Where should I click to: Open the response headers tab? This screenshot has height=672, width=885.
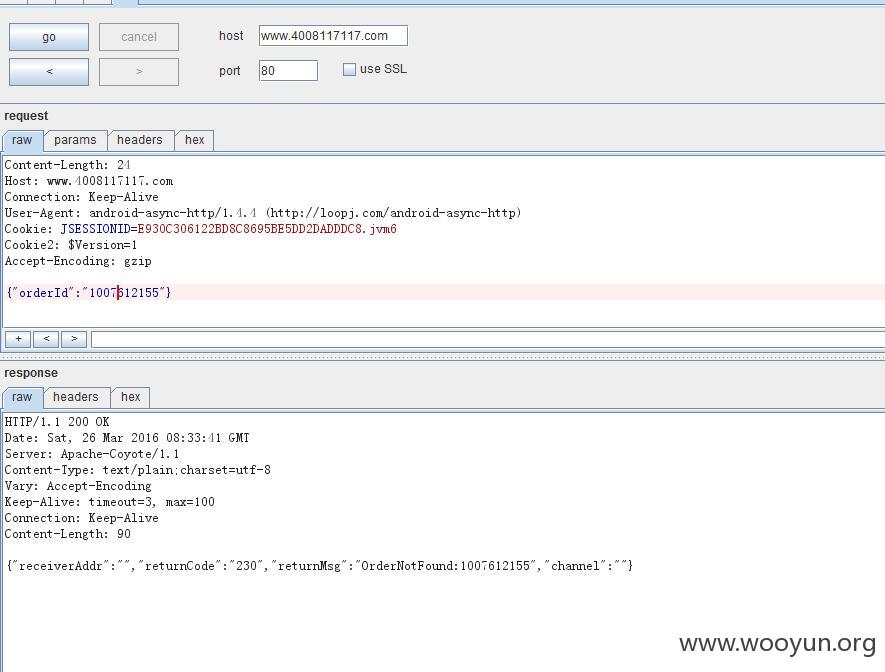pyautogui.click(x=76, y=397)
